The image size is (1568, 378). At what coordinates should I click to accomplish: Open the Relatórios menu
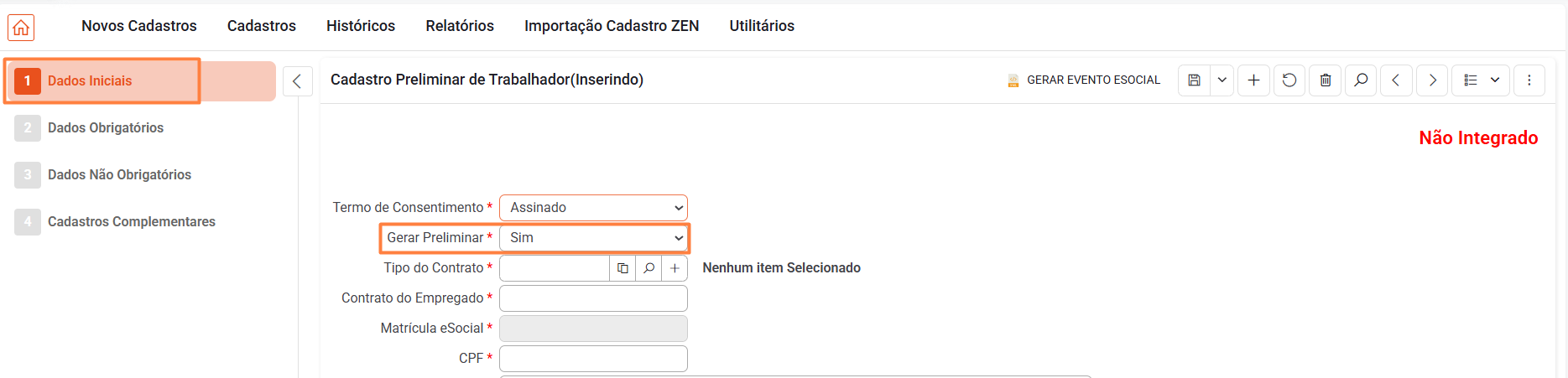click(x=460, y=26)
